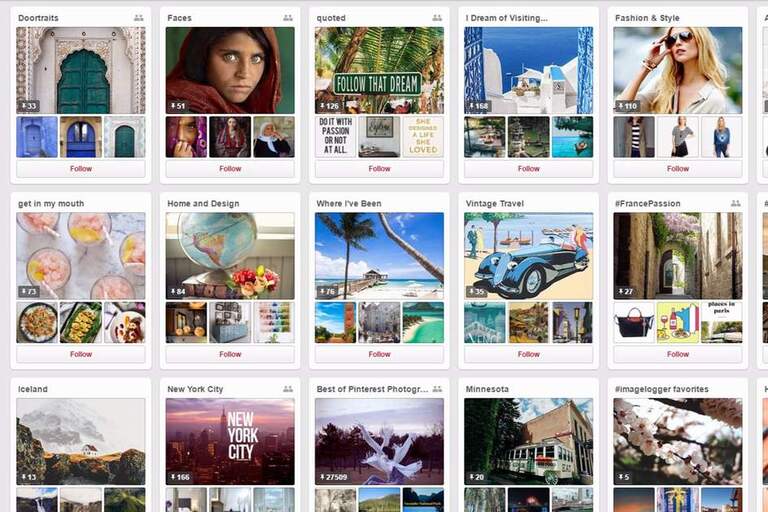The height and width of the screenshot is (512, 768).
Task: Follow the Fashion & Style board
Action: point(678,169)
